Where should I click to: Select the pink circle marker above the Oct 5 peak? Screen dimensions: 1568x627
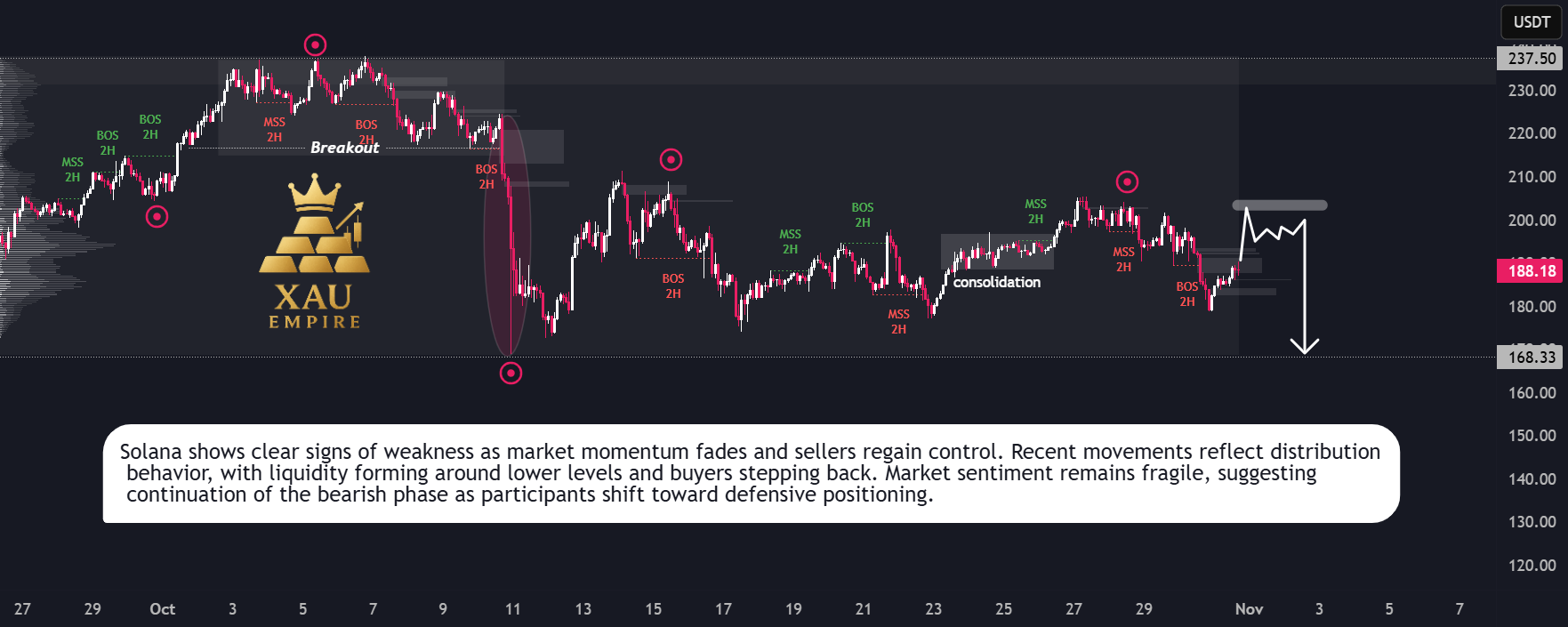coord(315,44)
